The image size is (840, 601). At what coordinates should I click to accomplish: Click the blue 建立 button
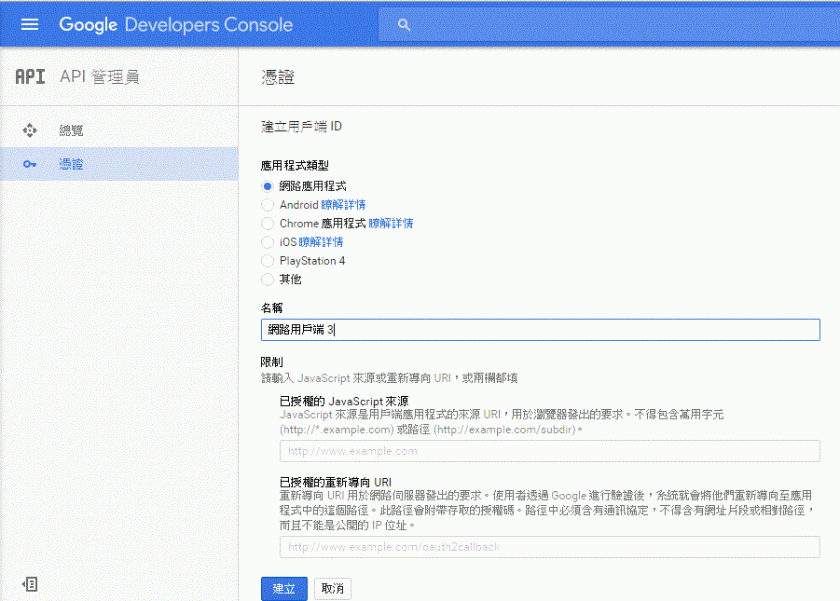click(x=284, y=589)
